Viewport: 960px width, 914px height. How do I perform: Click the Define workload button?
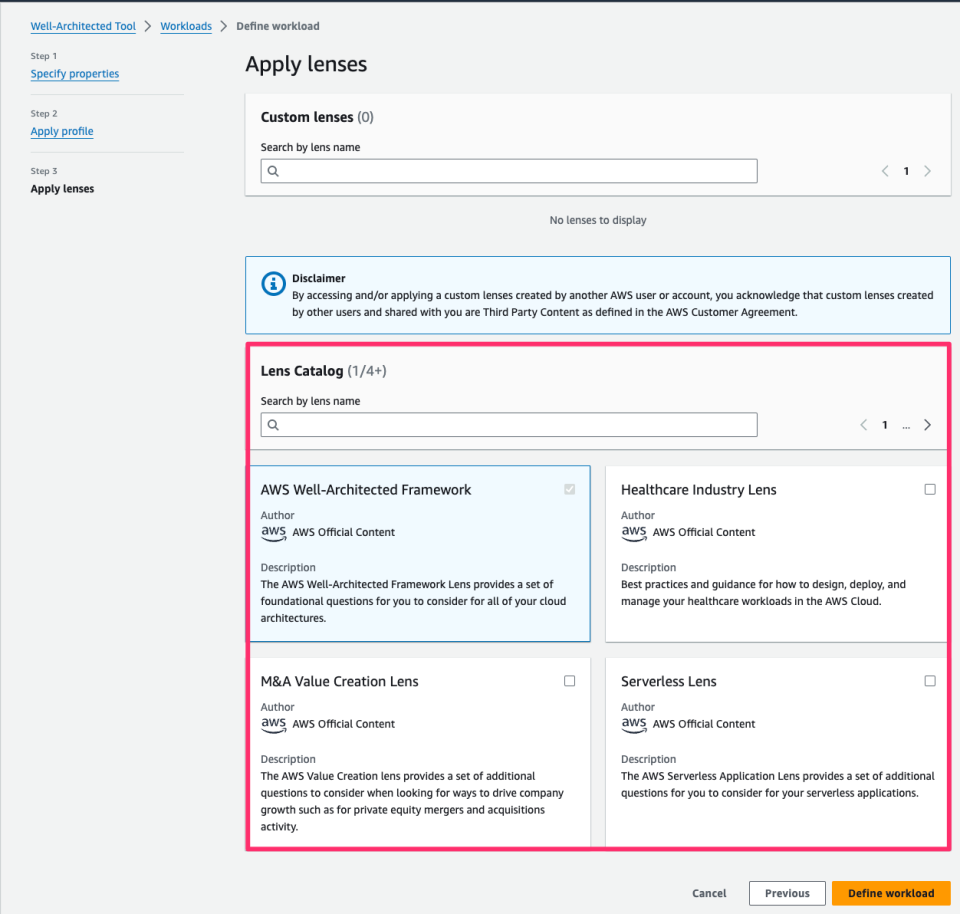click(x=890, y=893)
